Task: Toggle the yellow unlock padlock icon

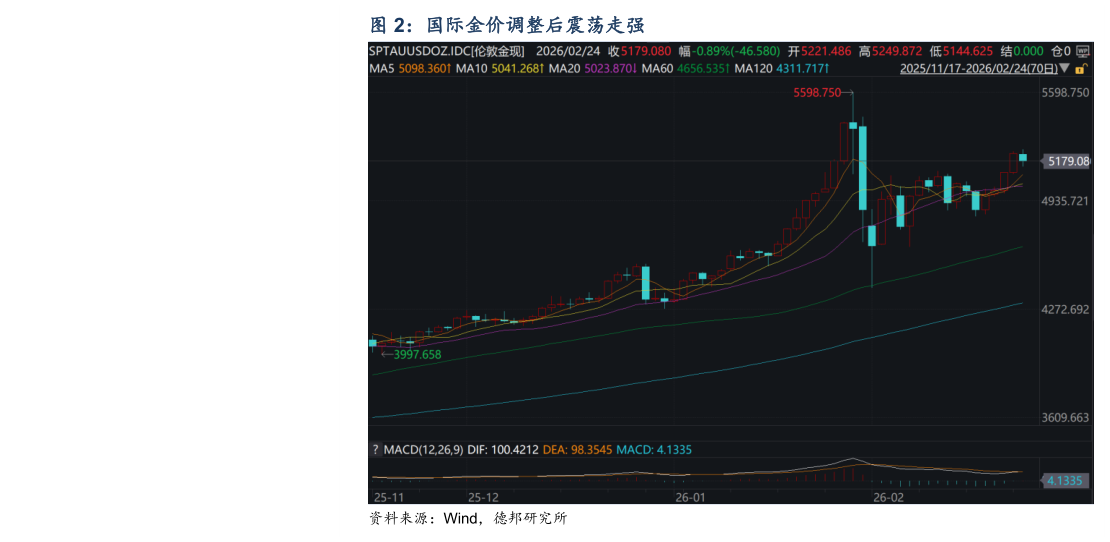Action: [x=1080, y=69]
